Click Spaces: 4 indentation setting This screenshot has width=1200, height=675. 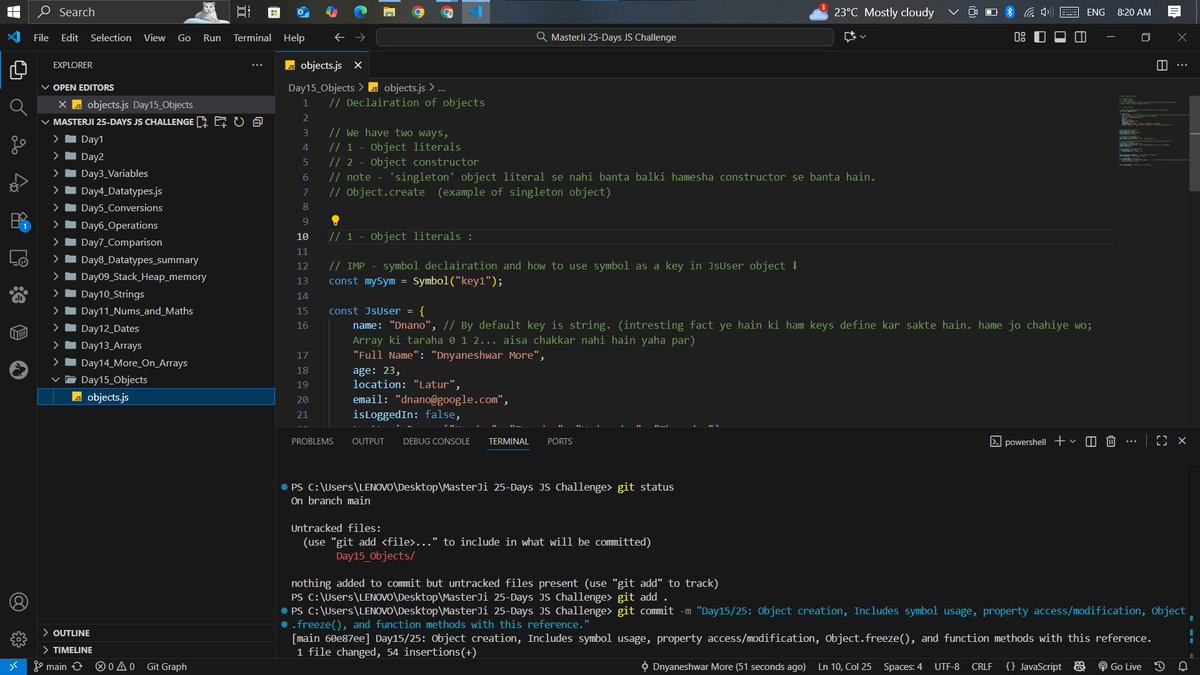pos(903,667)
